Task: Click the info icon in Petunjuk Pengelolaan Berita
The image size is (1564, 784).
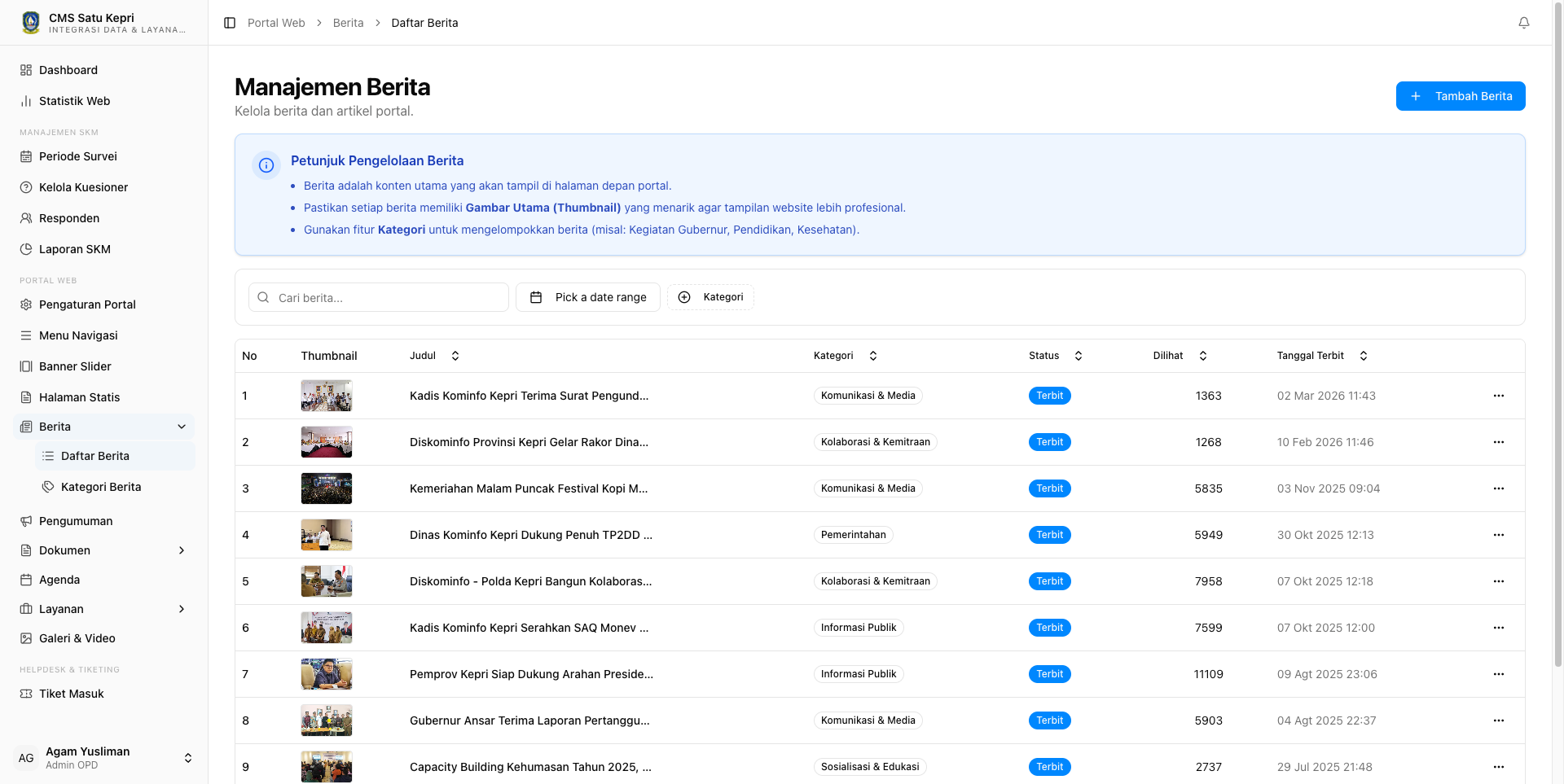Action: (x=266, y=165)
